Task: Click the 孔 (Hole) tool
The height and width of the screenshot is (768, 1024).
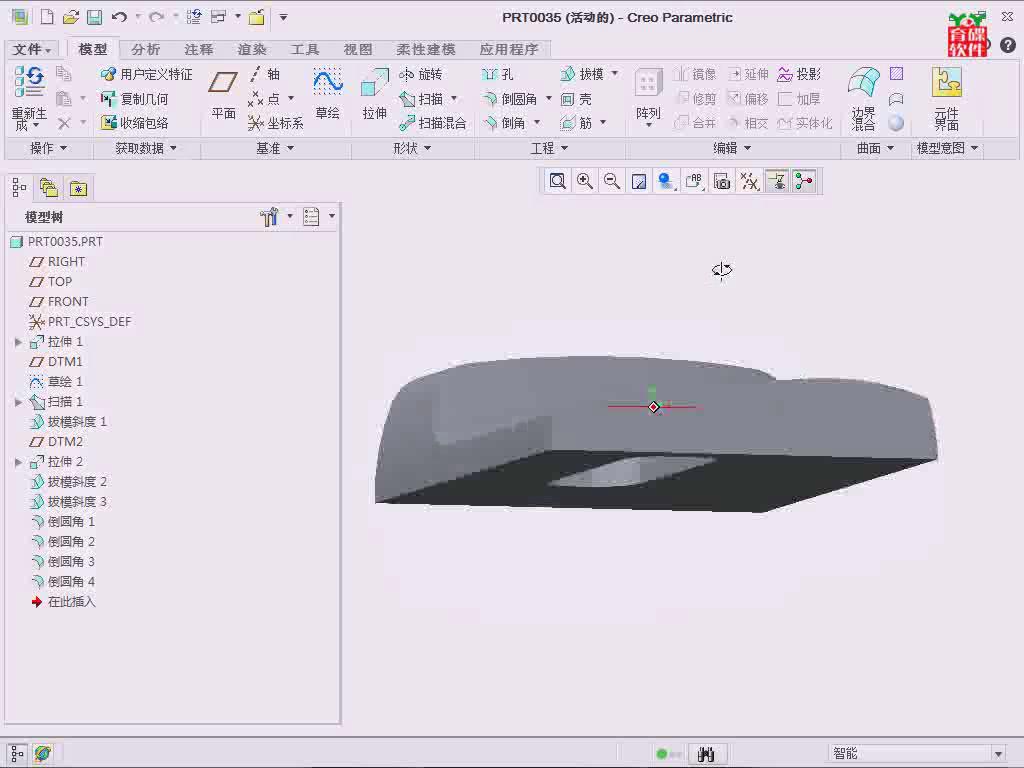Action: (x=497, y=74)
